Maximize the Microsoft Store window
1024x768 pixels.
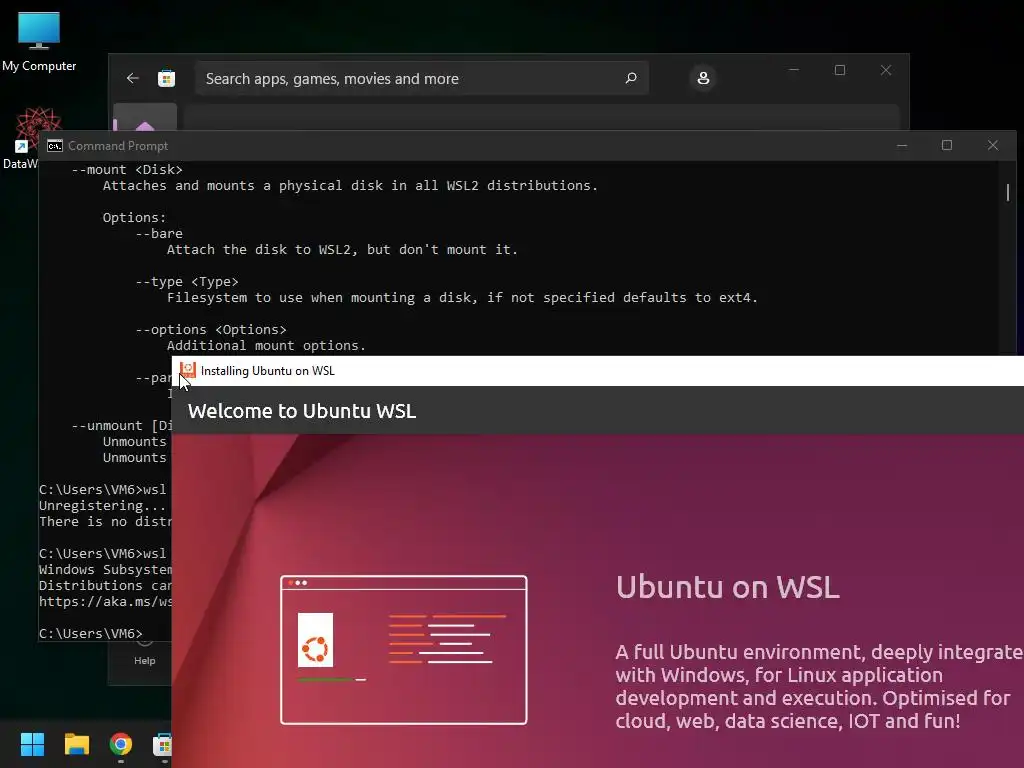[840, 70]
